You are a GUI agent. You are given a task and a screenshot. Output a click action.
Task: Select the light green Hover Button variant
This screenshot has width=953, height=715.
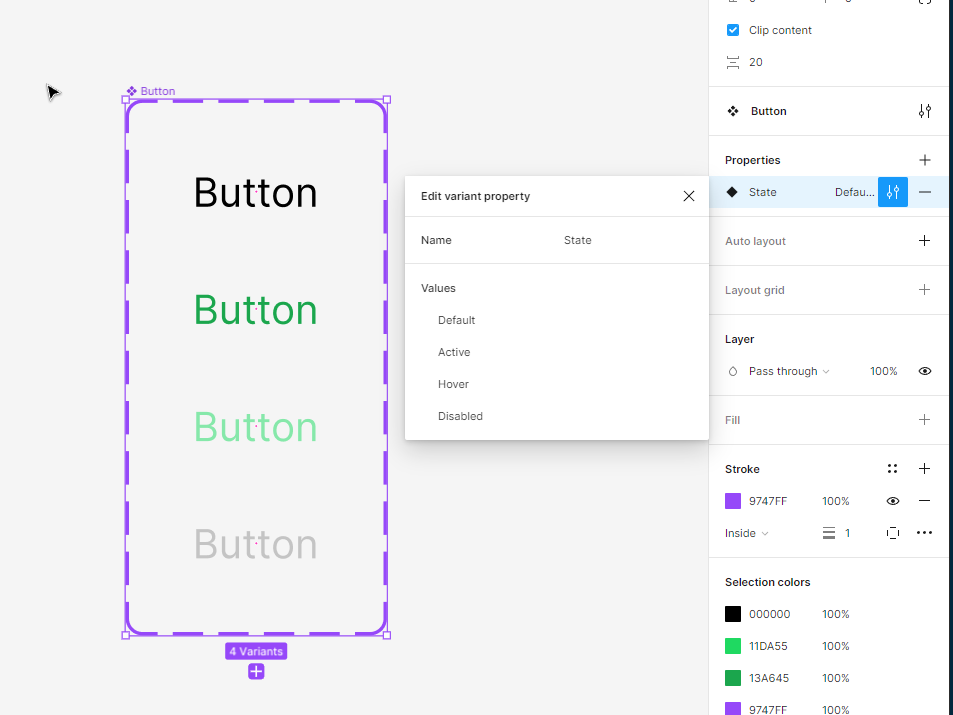255,427
